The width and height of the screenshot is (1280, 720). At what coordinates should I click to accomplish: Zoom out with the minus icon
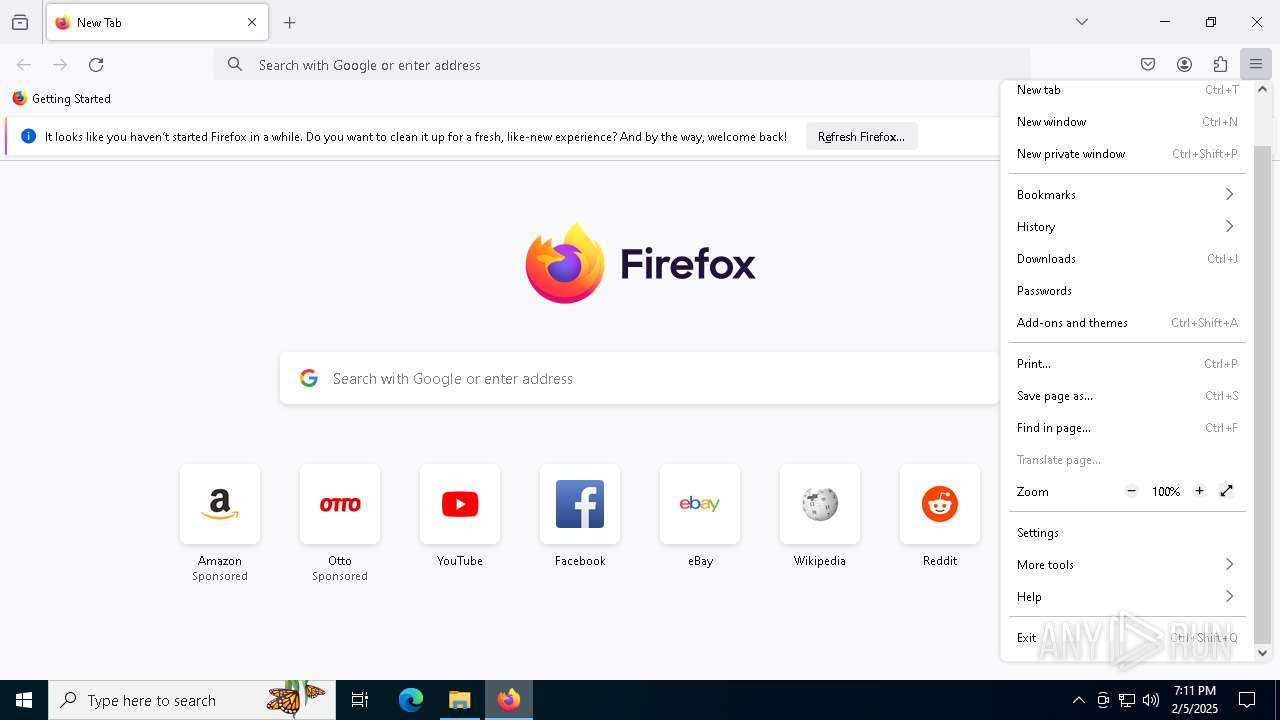1132,491
